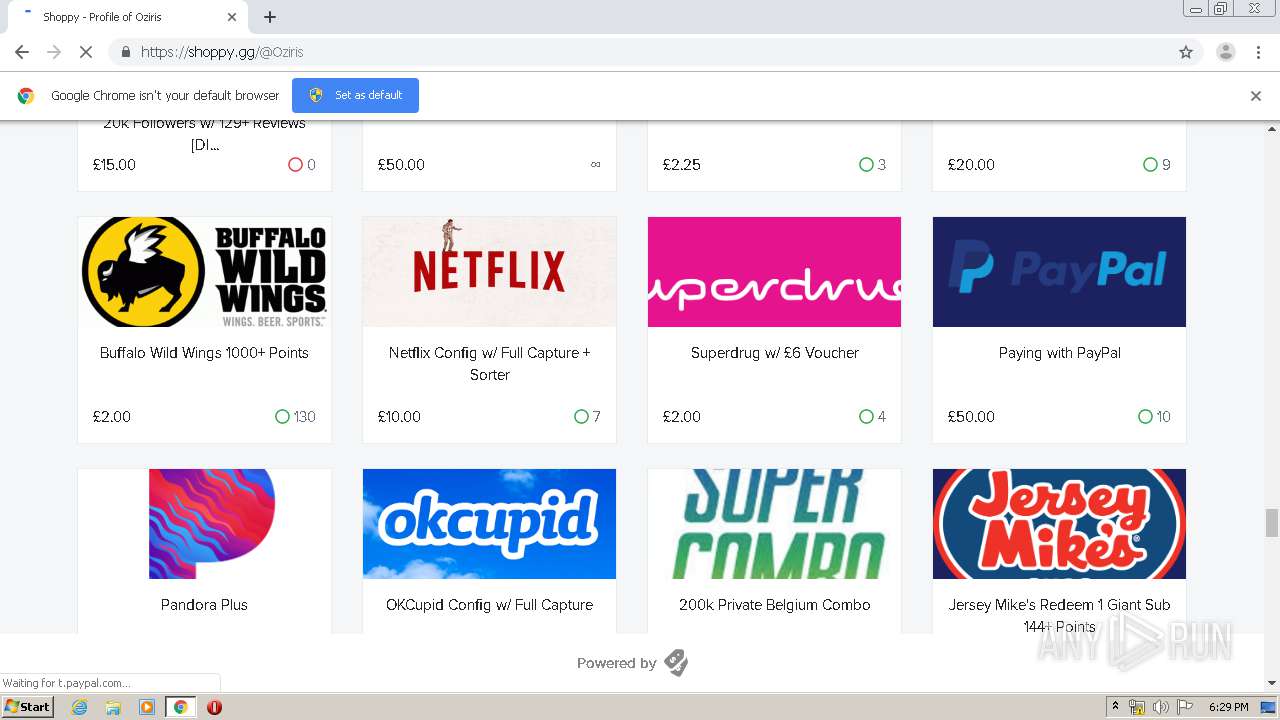Click the £20.00 price
Viewport: 1280px width, 720px height.
pos(971,165)
